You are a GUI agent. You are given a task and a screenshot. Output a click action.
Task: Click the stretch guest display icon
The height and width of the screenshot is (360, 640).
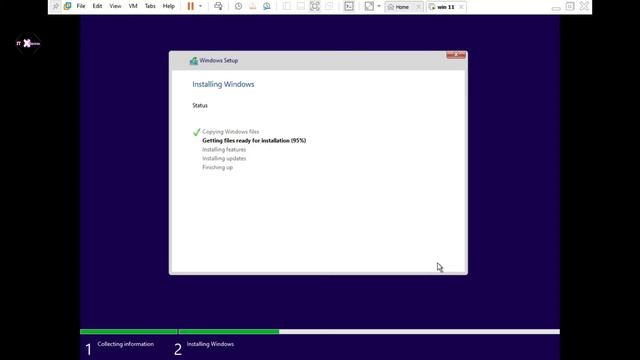pyautogui.click(x=369, y=6)
